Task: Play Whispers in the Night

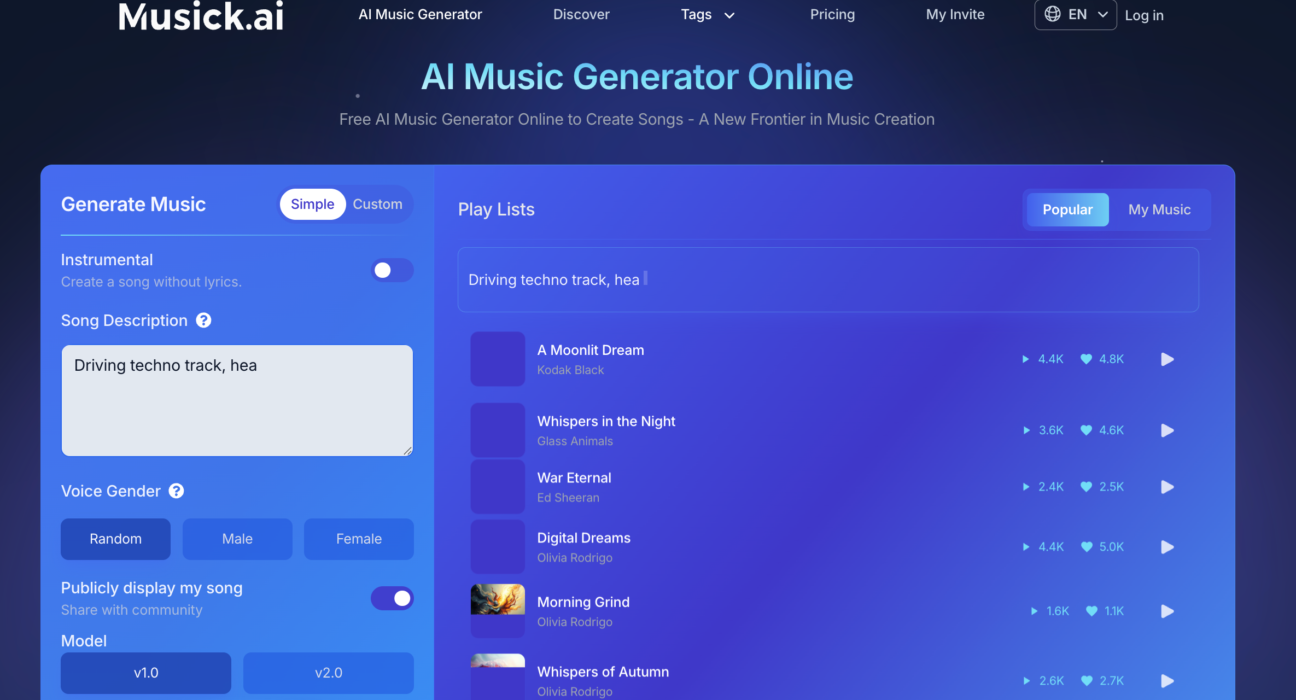Action: [1167, 430]
